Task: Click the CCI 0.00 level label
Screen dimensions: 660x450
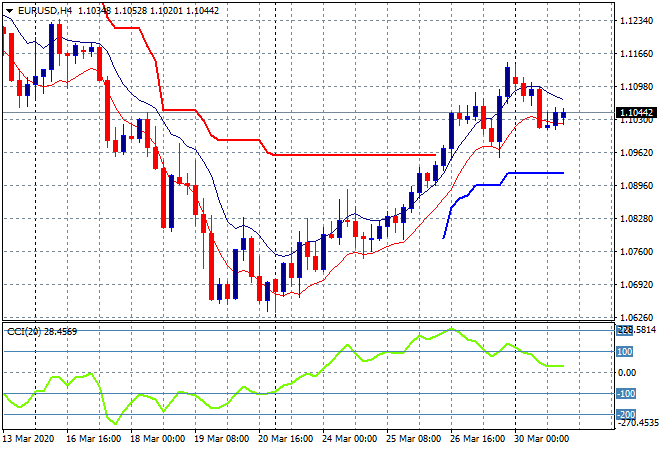Action: [627, 373]
